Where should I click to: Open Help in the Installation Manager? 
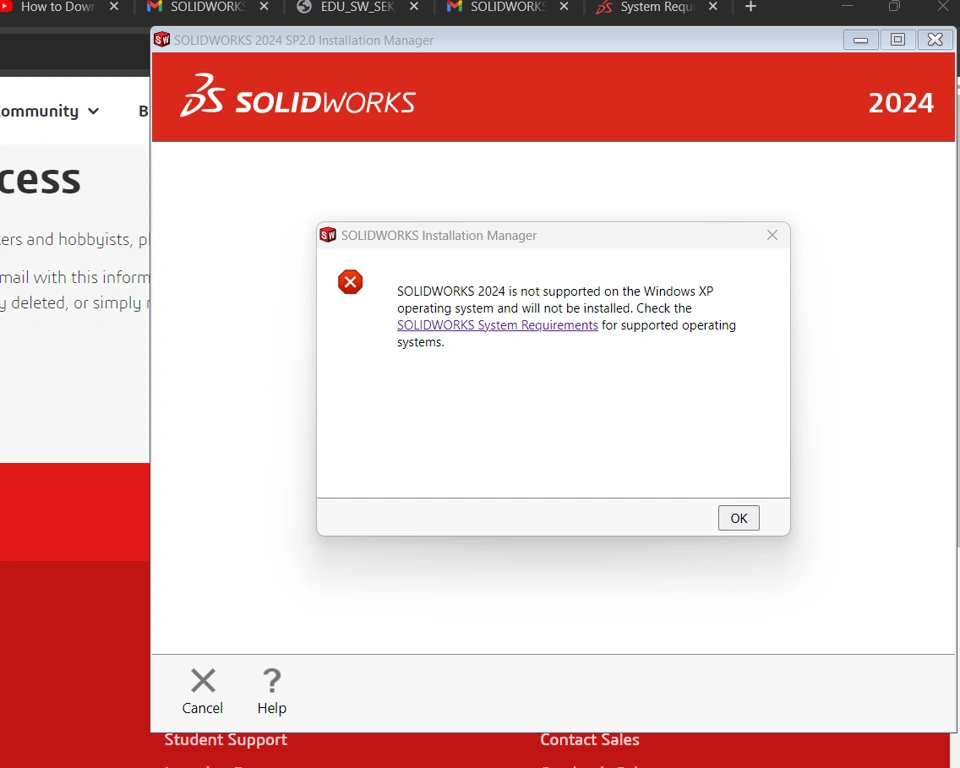coord(272,691)
